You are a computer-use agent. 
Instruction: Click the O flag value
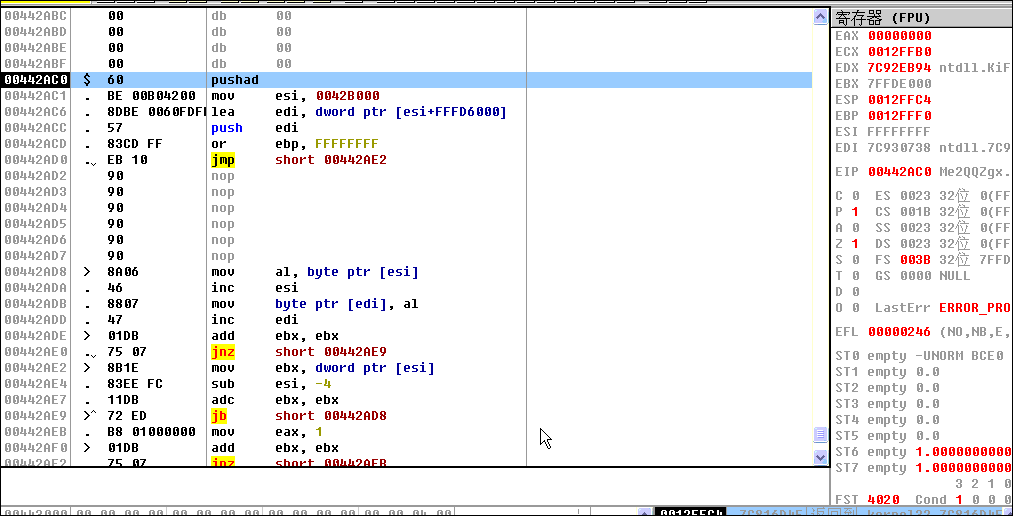point(855,307)
